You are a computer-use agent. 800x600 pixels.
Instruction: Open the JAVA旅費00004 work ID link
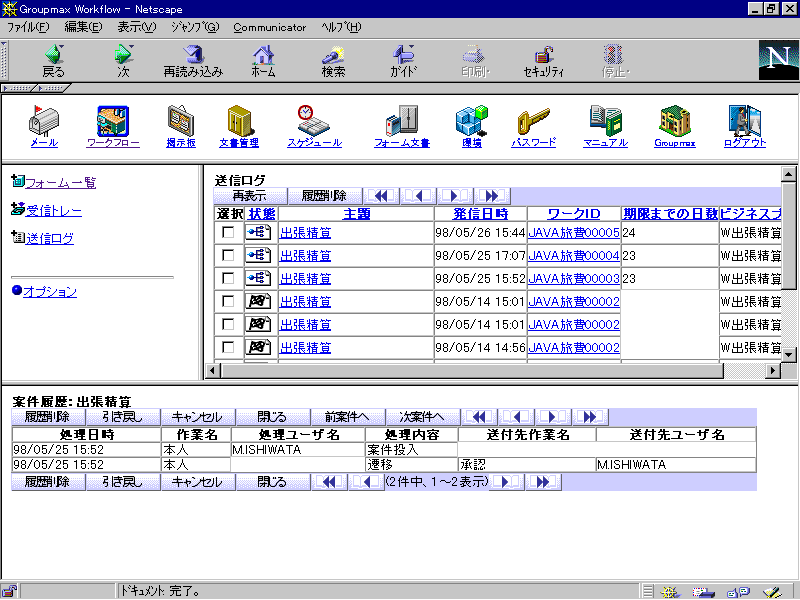[x=574, y=256]
